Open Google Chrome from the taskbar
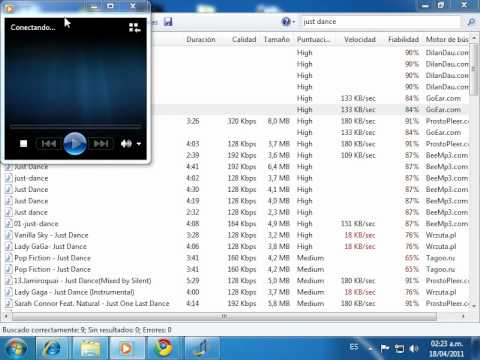 [163, 348]
